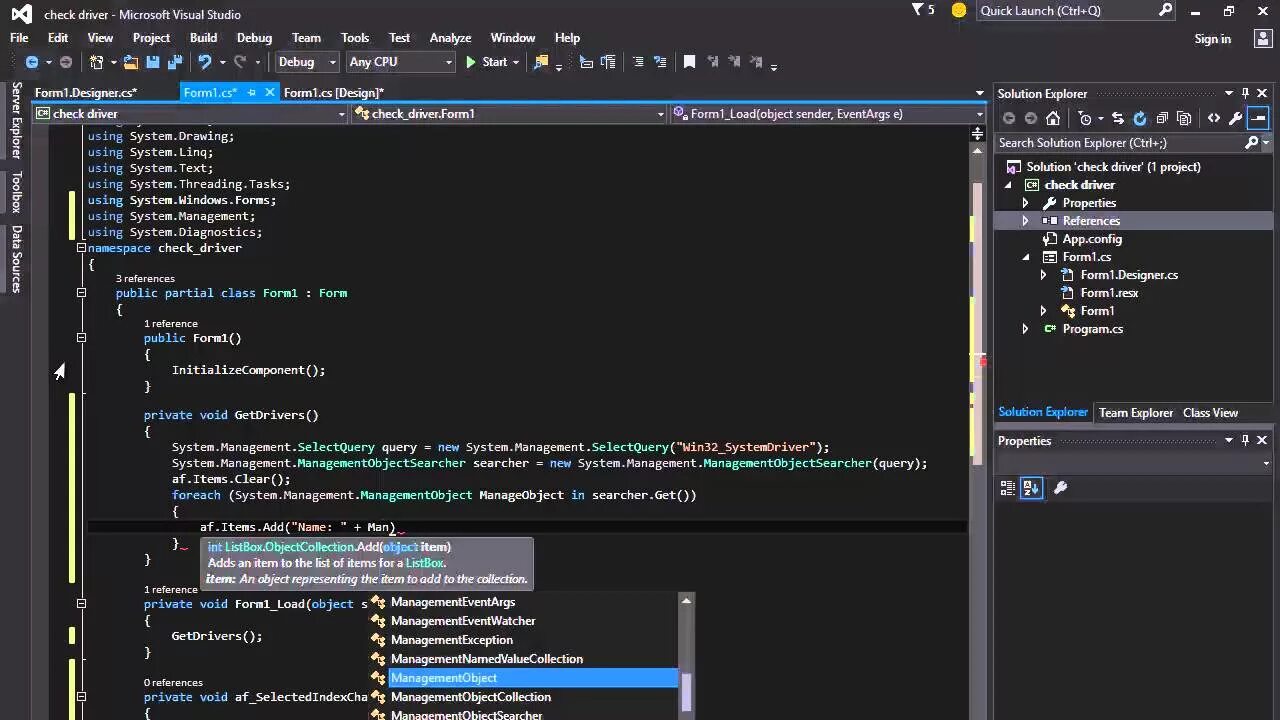Image resolution: width=1280 pixels, height=720 pixels.
Task: Click the yellow feedback smiley icon
Action: point(959,11)
